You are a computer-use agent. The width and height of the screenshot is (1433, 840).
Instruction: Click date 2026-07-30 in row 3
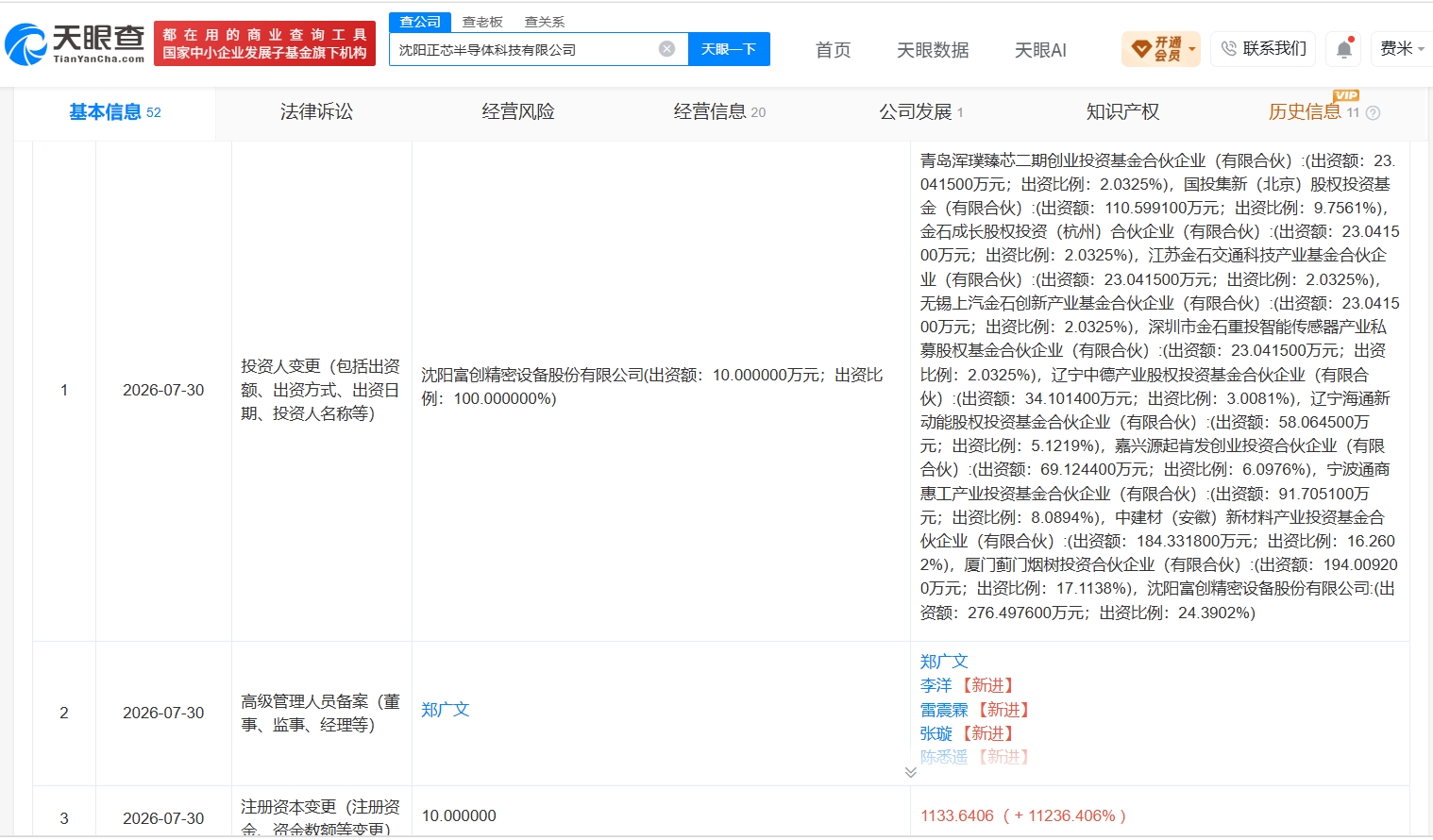[x=163, y=818]
